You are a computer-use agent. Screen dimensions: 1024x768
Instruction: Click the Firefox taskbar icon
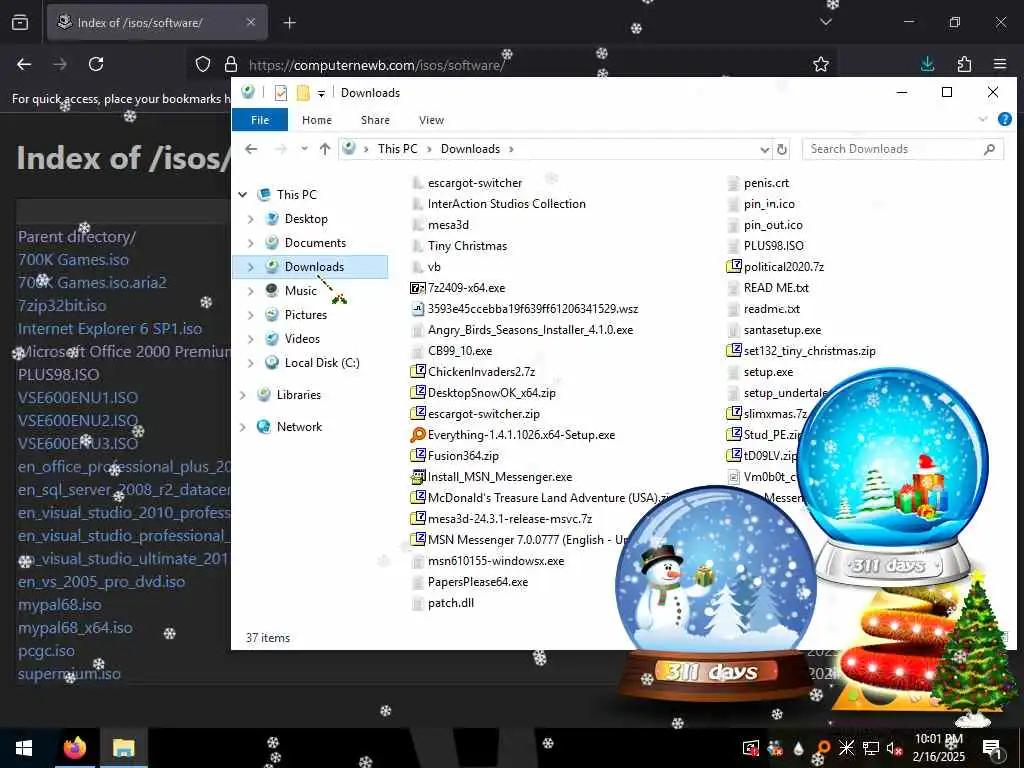click(75, 748)
